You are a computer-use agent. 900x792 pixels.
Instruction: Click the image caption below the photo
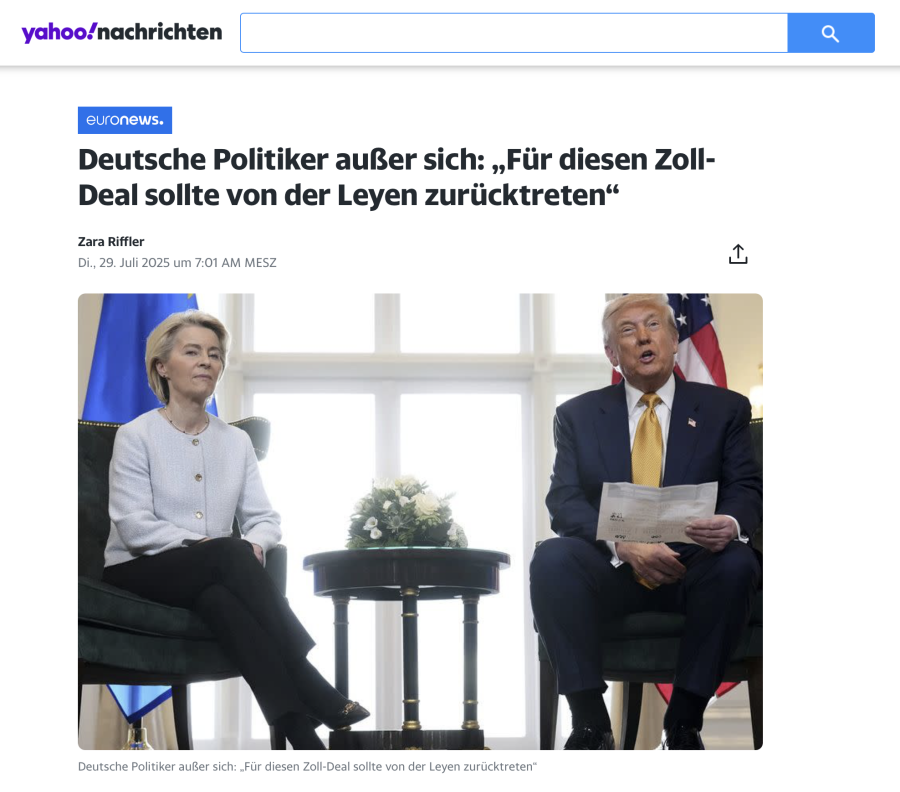(x=307, y=767)
